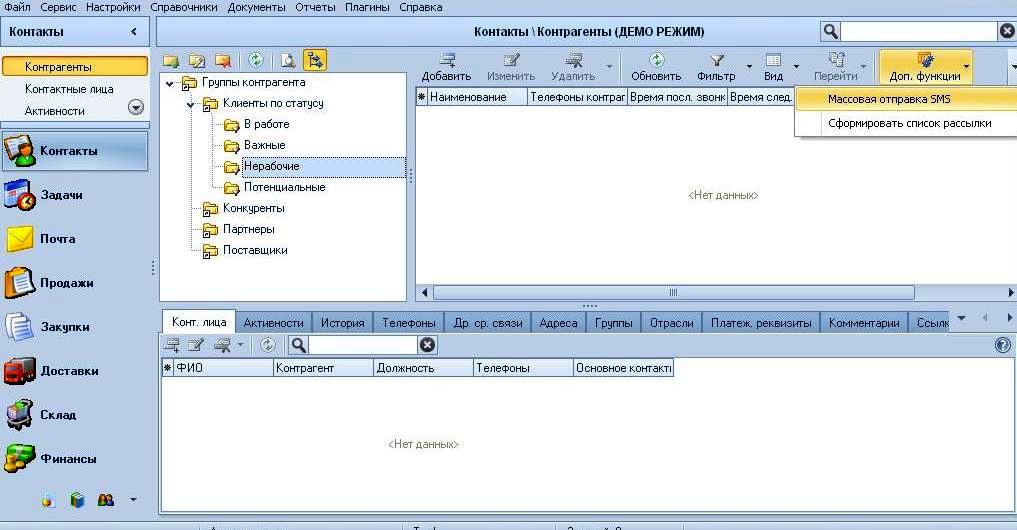Open the dropdown arrow next to Удалить
The height and width of the screenshot is (530, 1017).
tap(609, 67)
